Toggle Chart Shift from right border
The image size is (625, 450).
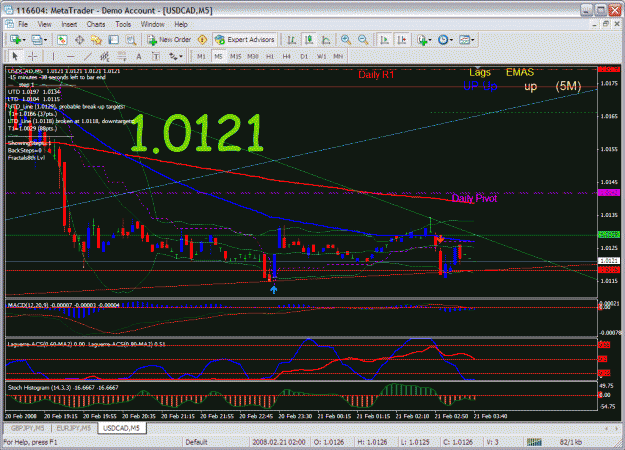(x=402, y=40)
